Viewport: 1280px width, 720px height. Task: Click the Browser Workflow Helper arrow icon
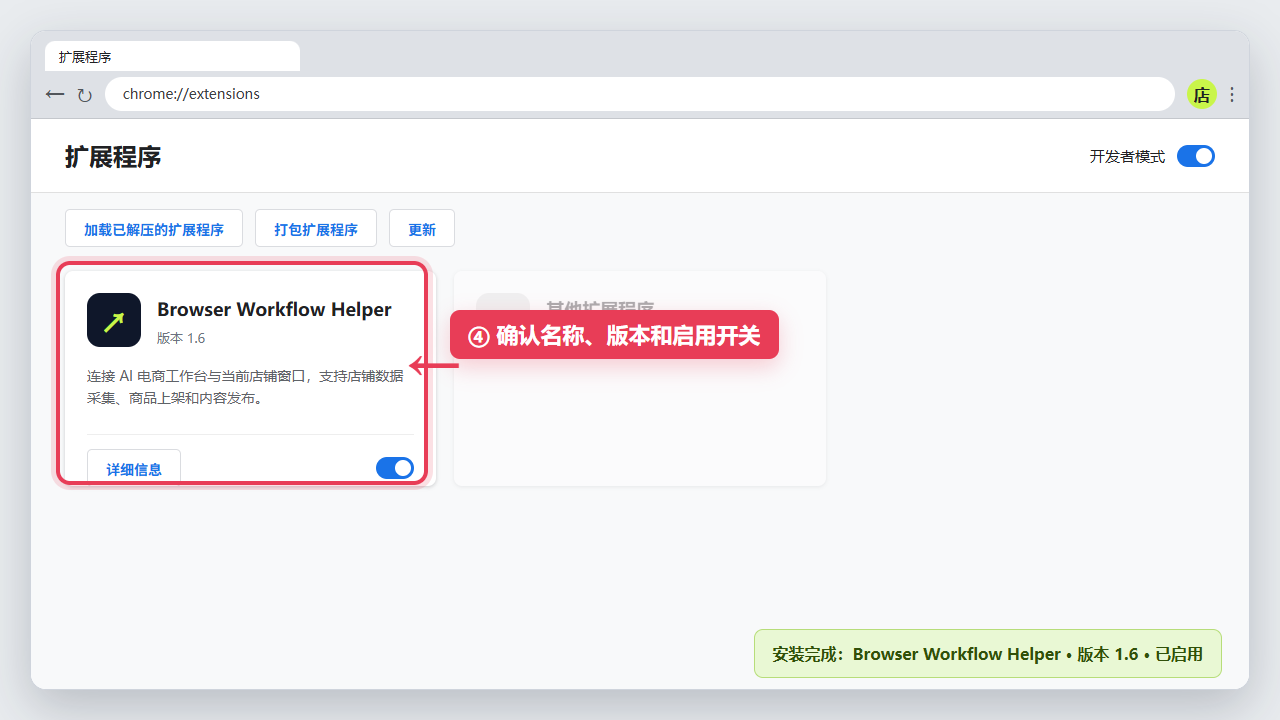[x=114, y=320]
